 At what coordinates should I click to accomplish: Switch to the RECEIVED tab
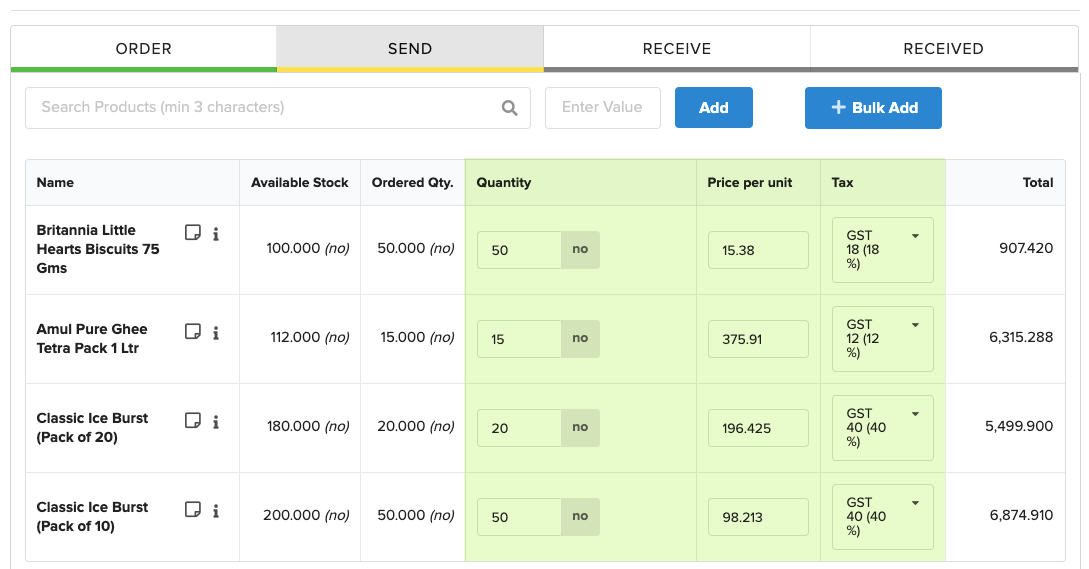pyautogui.click(x=944, y=49)
